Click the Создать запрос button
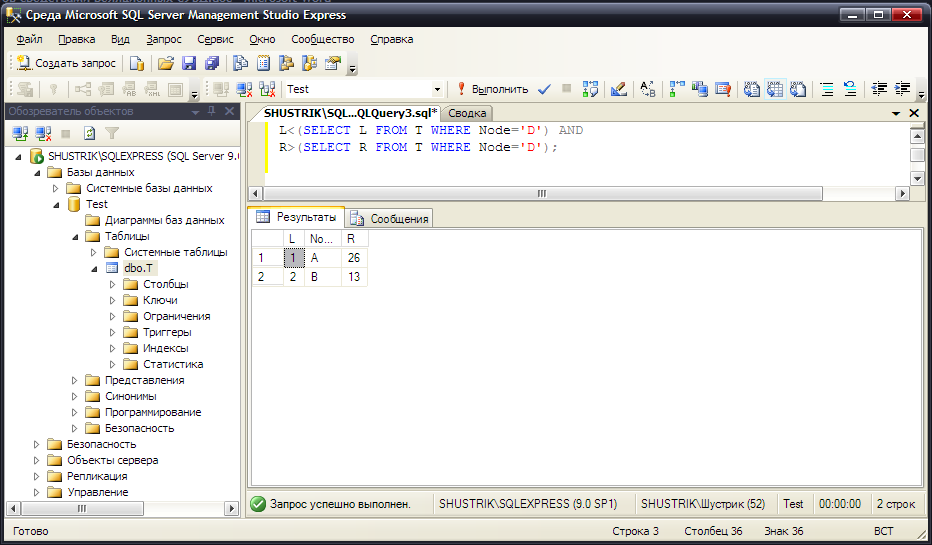Viewport: 932px width, 545px height. pyautogui.click(x=66, y=63)
